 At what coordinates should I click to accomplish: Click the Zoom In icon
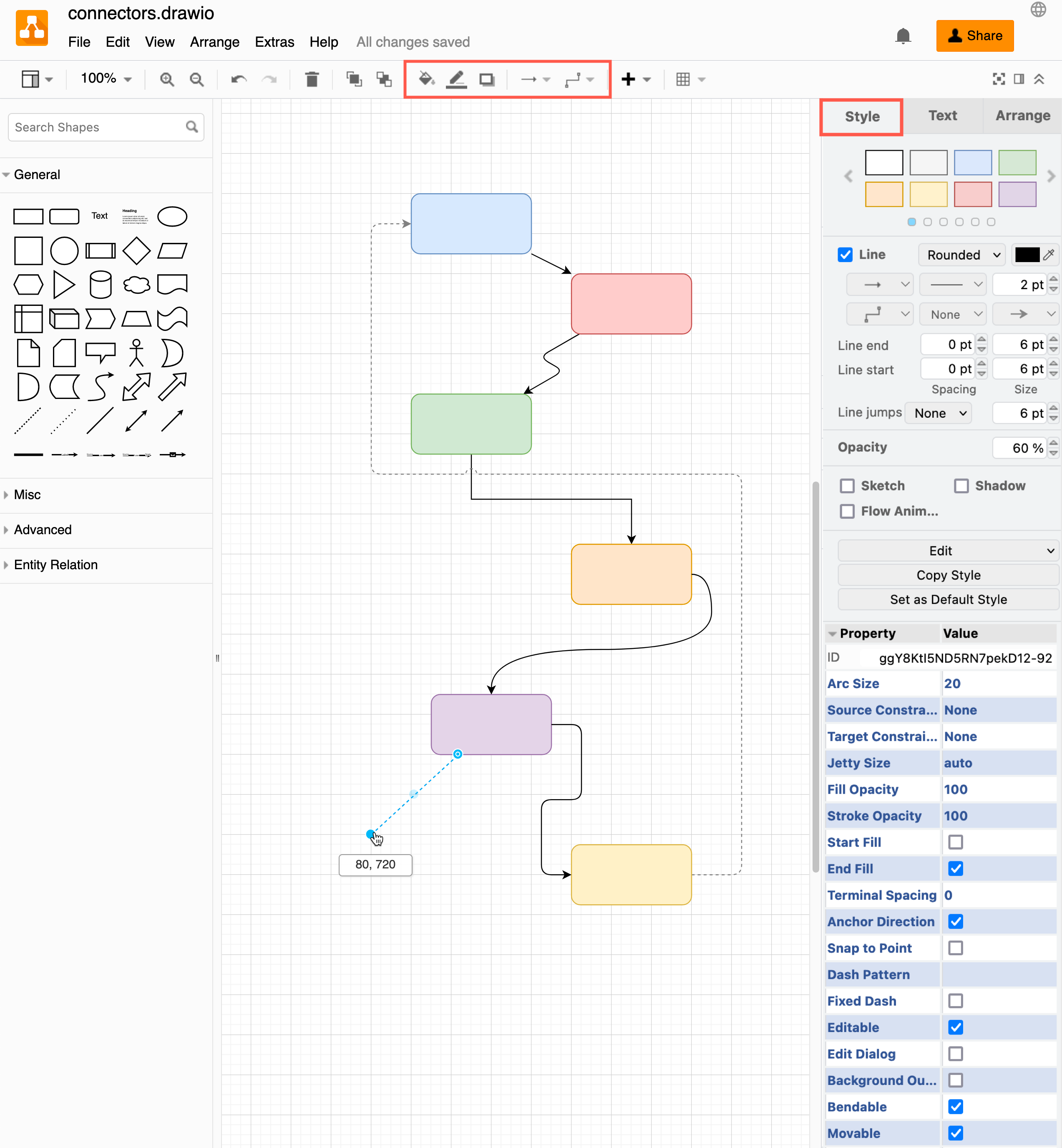click(x=167, y=79)
